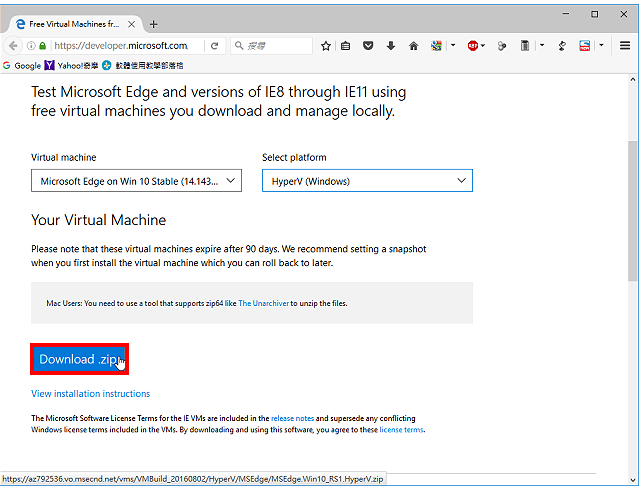Click the colorful translate extension icon
The width and height of the screenshot is (642, 486).
coord(436,45)
